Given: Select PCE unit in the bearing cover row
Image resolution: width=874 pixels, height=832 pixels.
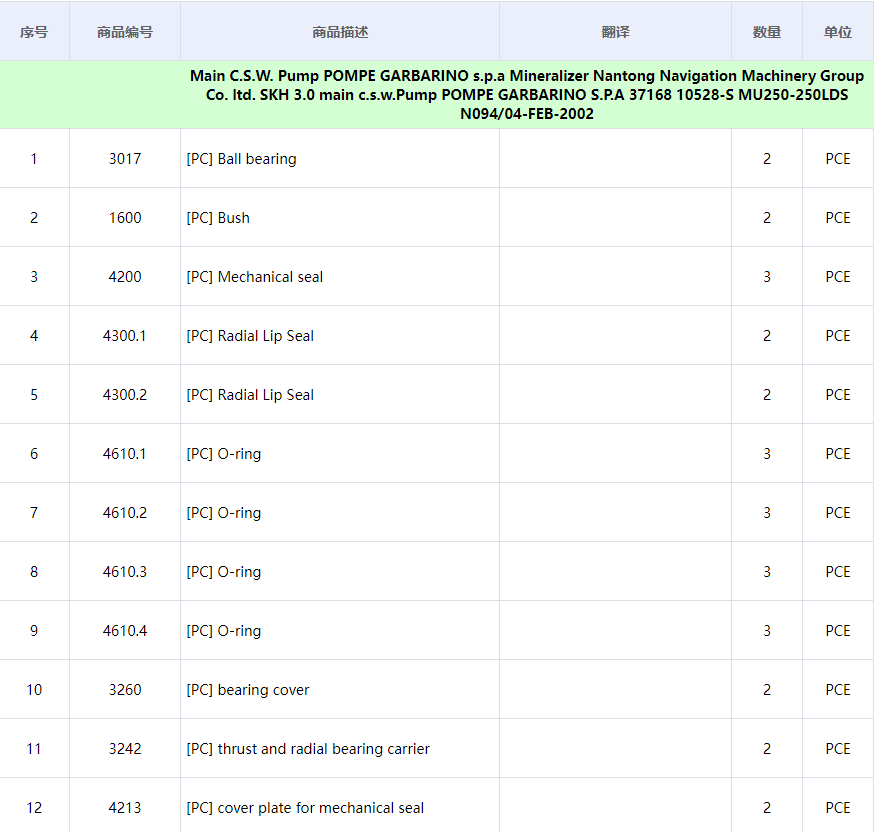Looking at the screenshot, I should point(838,690).
